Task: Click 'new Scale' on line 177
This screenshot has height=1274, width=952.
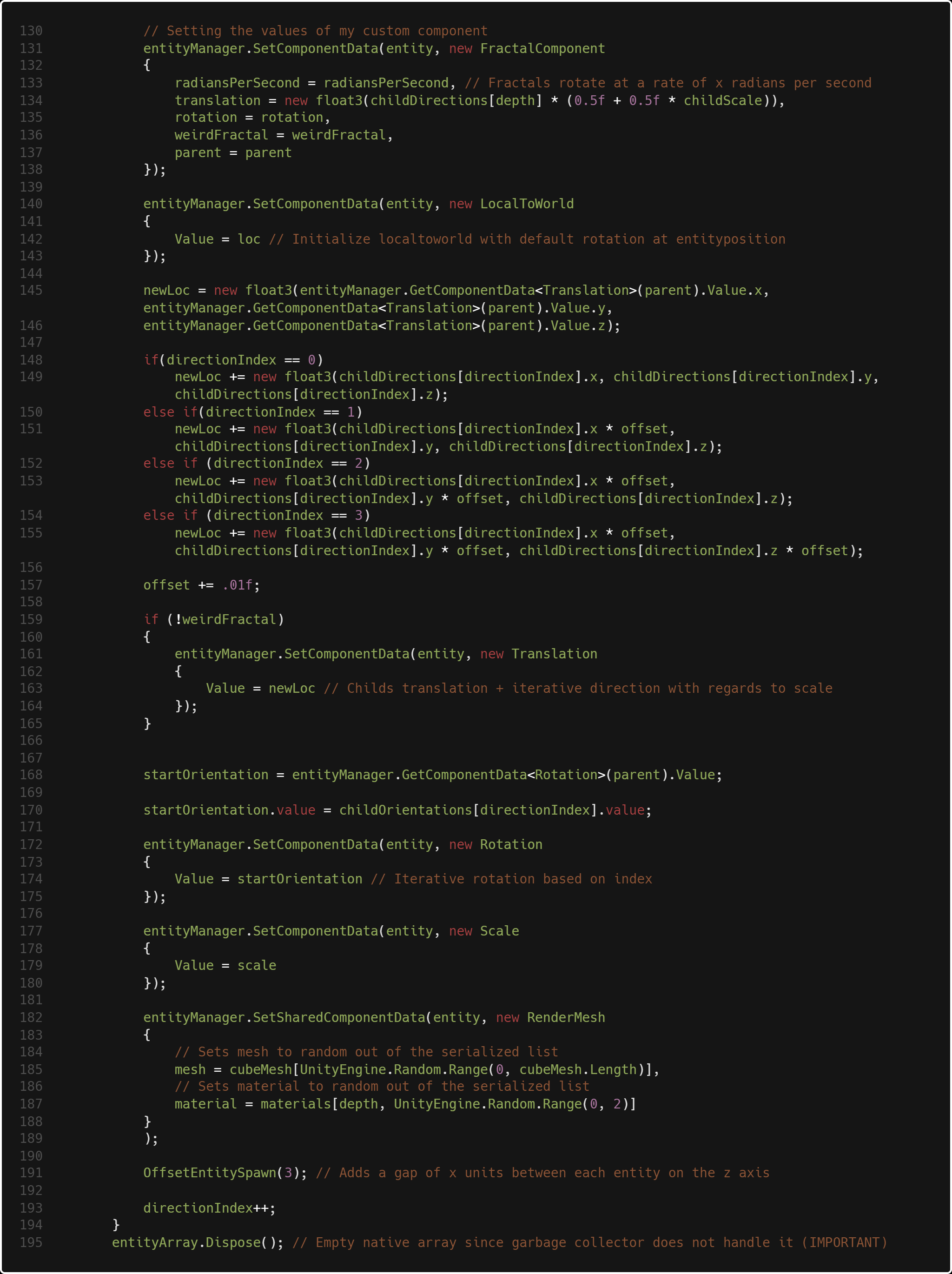Action: (484, 931)
